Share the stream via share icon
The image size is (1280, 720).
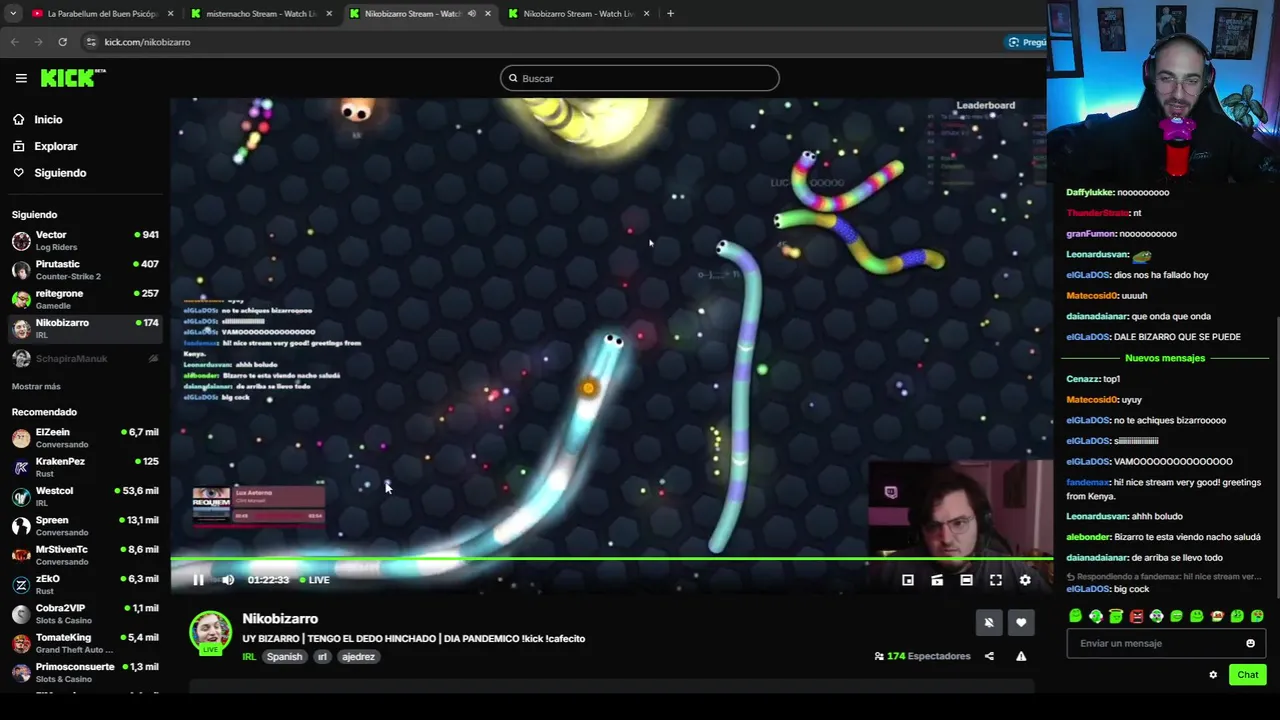click(x=989, y=656)
